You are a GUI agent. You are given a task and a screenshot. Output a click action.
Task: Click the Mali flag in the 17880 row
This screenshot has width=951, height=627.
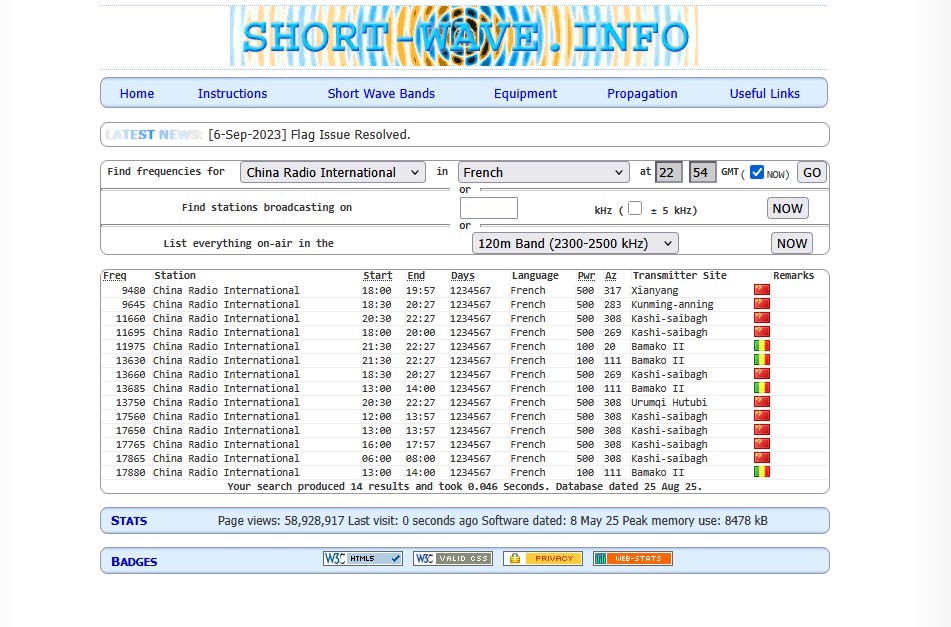coord(762,471)
